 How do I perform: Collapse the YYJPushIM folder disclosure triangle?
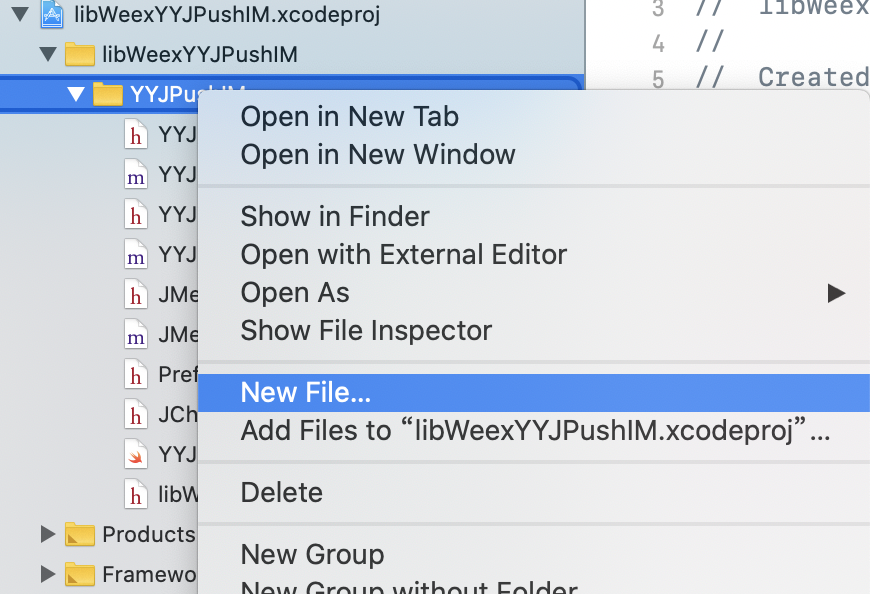pyautogui.click(x=76, y=94)
